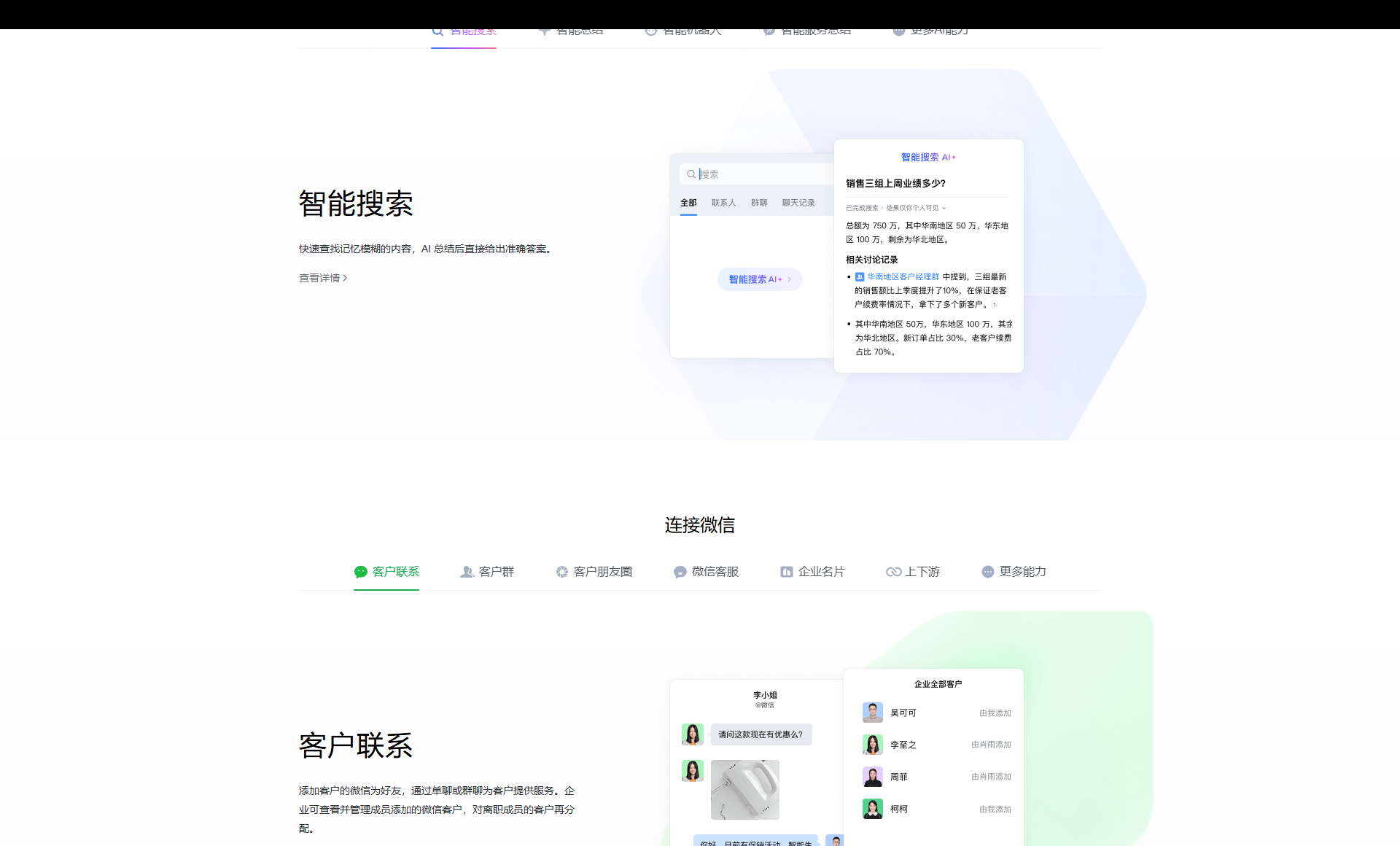Click the speech bubble icon beside 微信客服
Screen dimensions: 1400x846
coord(680,572)
